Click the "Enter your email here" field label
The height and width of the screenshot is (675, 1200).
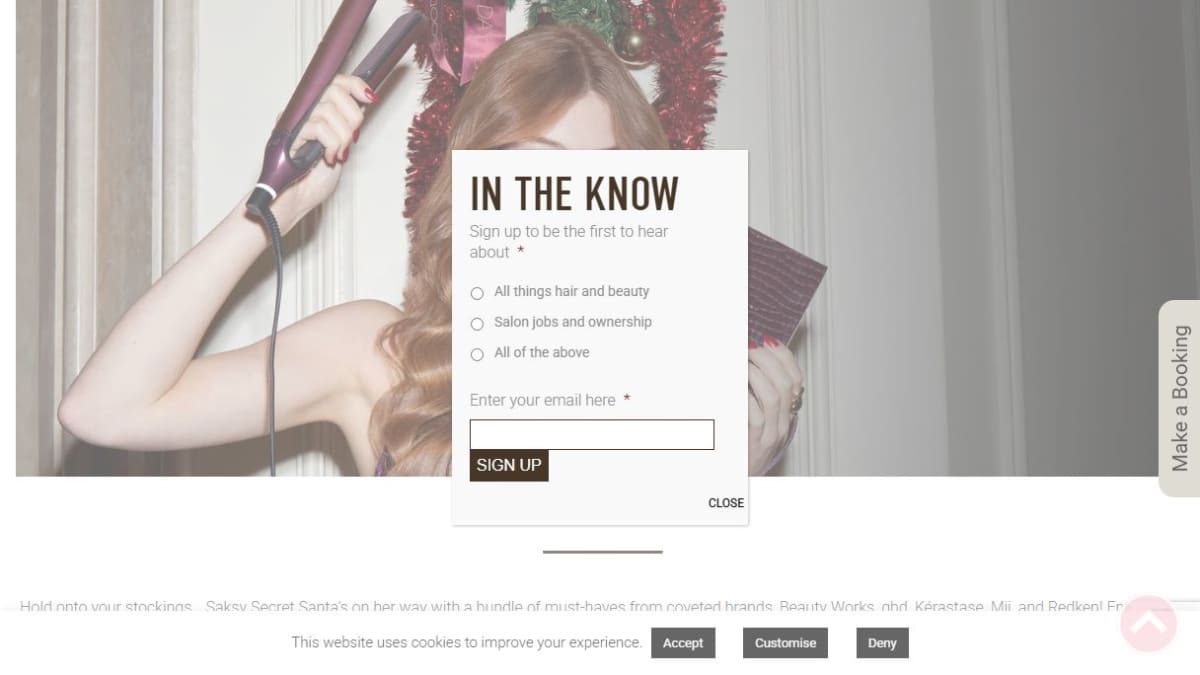pos(543,400)
